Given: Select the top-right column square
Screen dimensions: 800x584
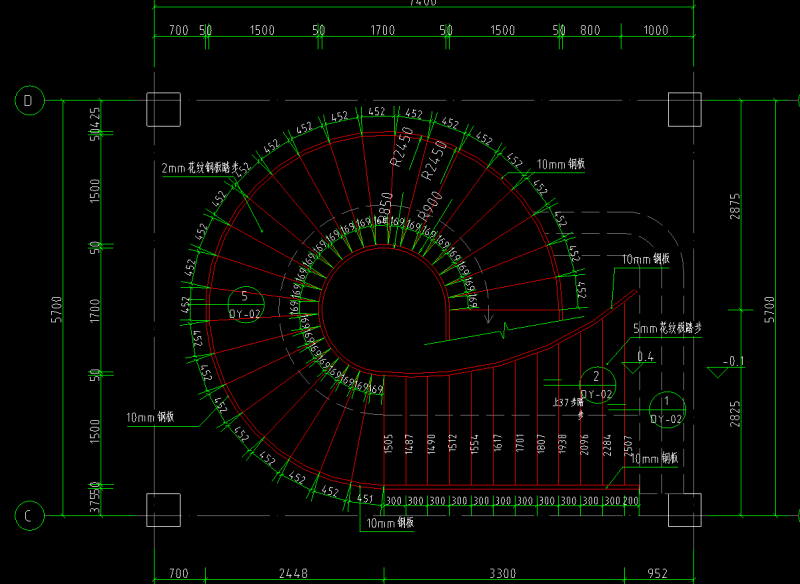Looking at the screenshot, I should tap(685, 109).
